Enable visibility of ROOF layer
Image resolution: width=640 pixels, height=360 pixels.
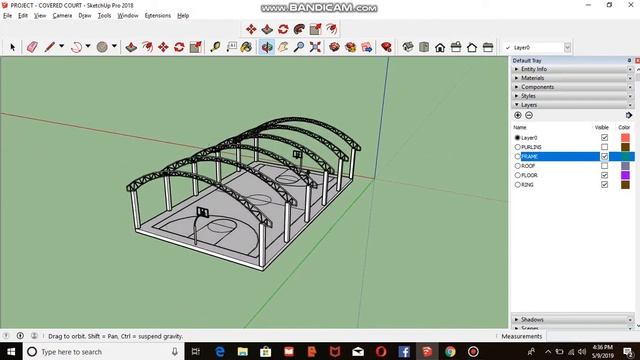tap(604, 166)
